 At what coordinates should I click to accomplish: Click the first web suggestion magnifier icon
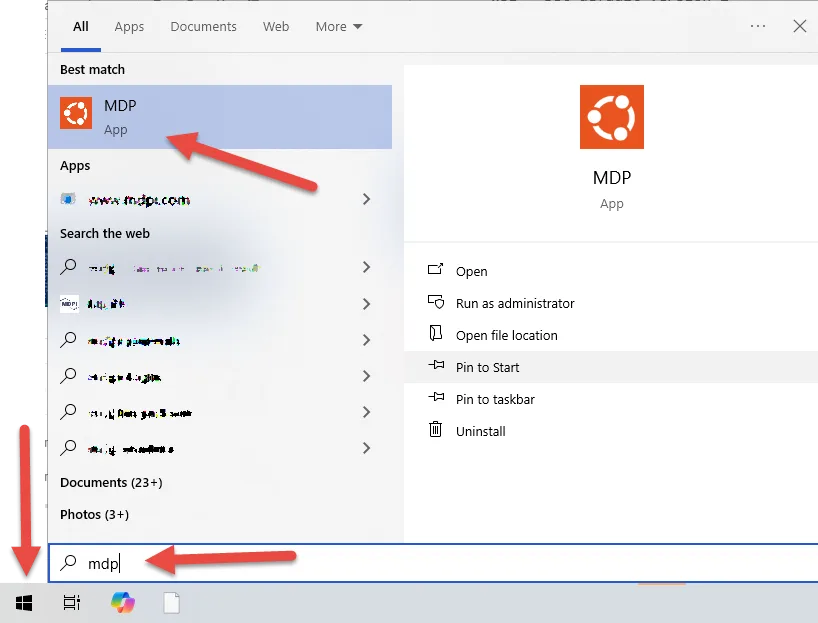(68, 267)
